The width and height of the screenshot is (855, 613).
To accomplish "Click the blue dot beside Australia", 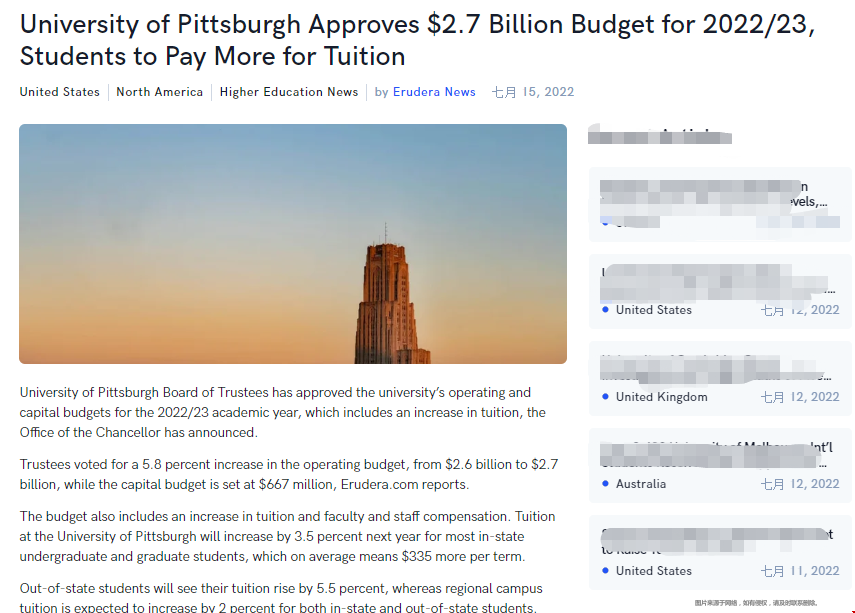I will (x=606, y=484).
